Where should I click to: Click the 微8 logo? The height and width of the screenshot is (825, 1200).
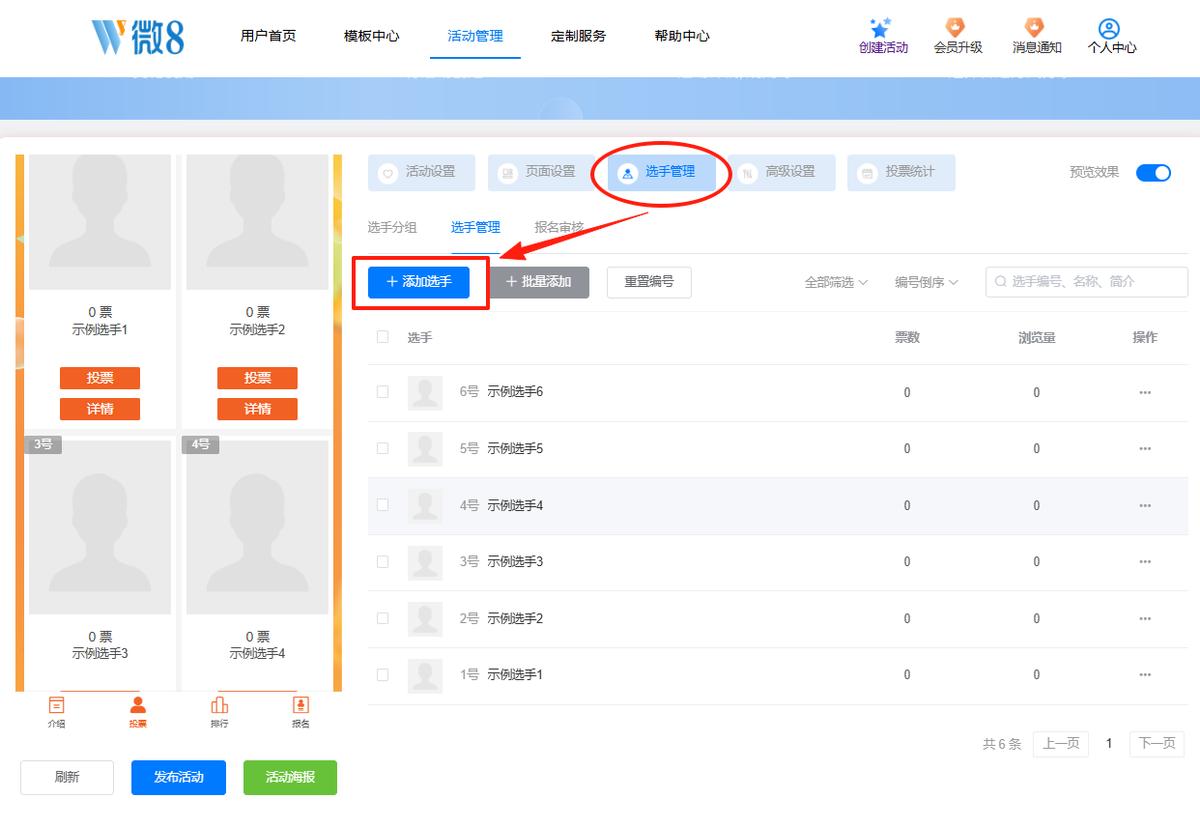(x=137, y=37)
